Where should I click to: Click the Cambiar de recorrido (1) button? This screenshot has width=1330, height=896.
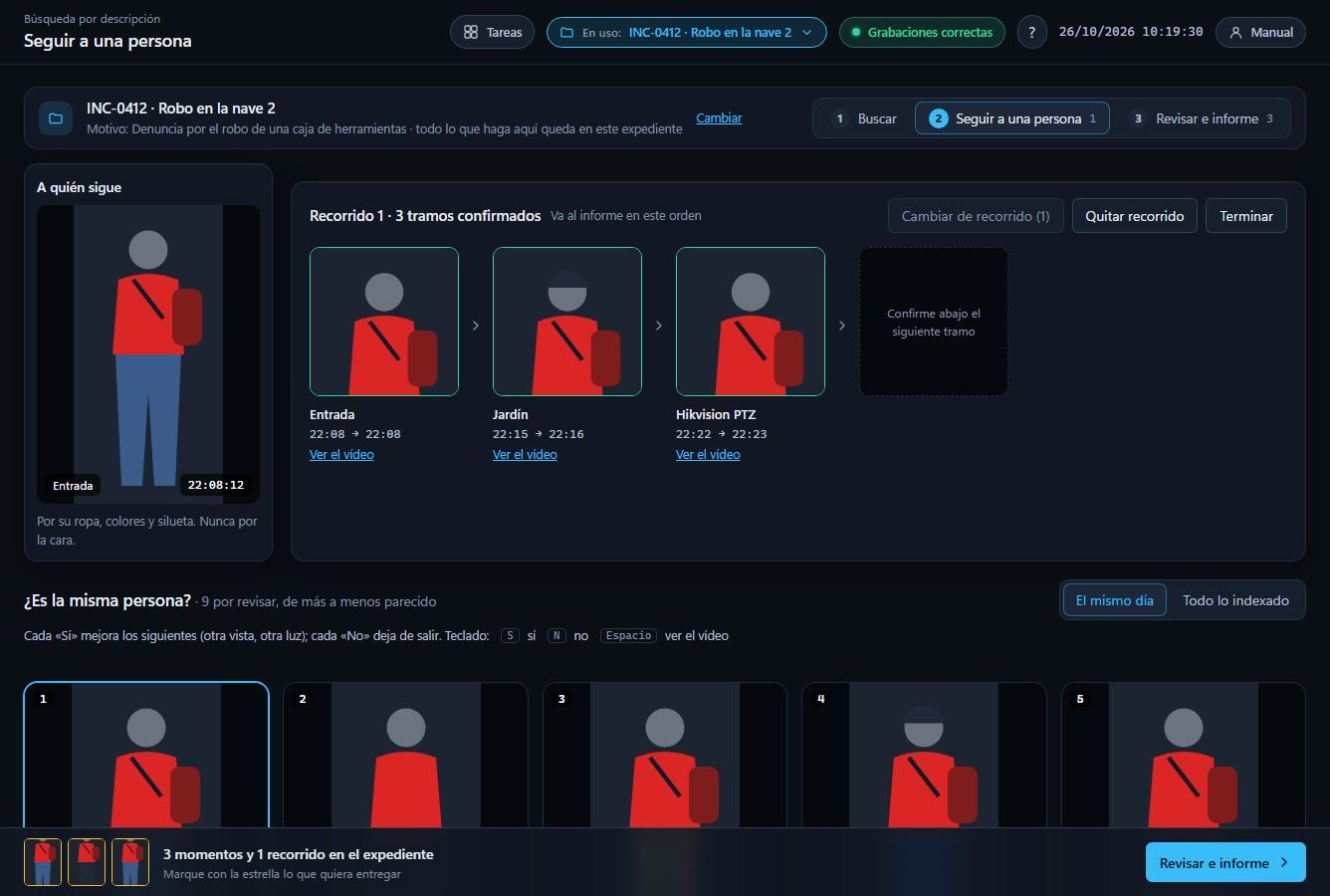point(976,216)
